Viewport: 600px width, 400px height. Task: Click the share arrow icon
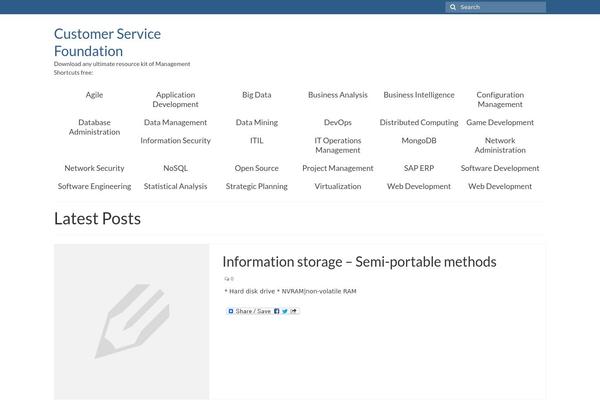[x=293, y=311]
